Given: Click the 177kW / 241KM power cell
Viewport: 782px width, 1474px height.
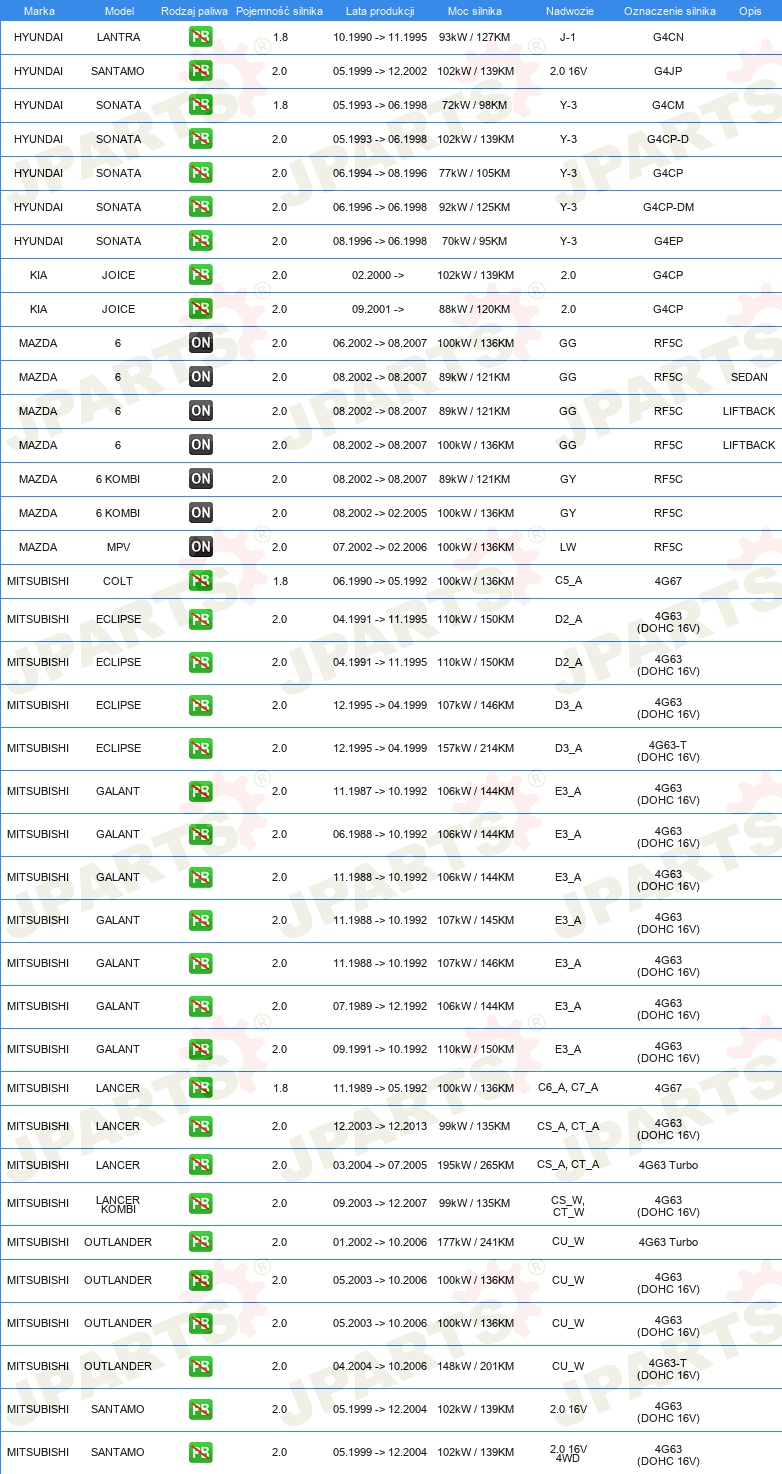Looking at the screenshot, I should [x=476, y=1242].
